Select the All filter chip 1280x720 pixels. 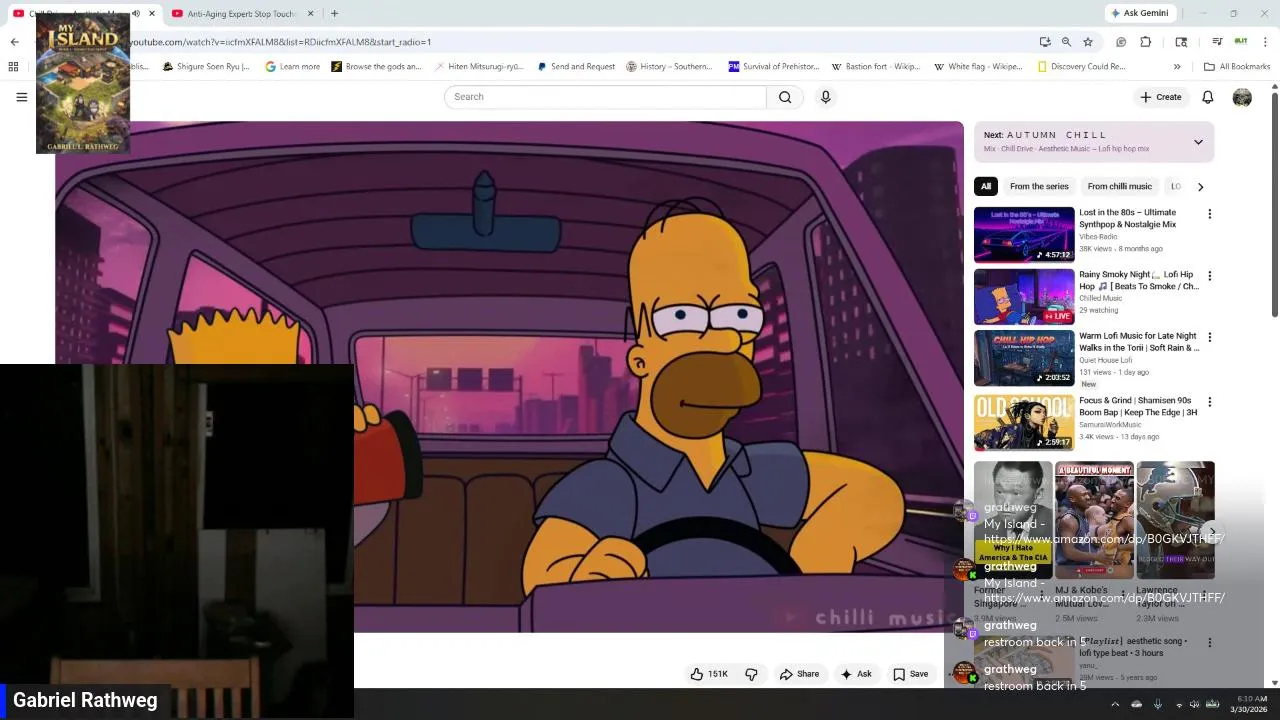coord(986,186)
